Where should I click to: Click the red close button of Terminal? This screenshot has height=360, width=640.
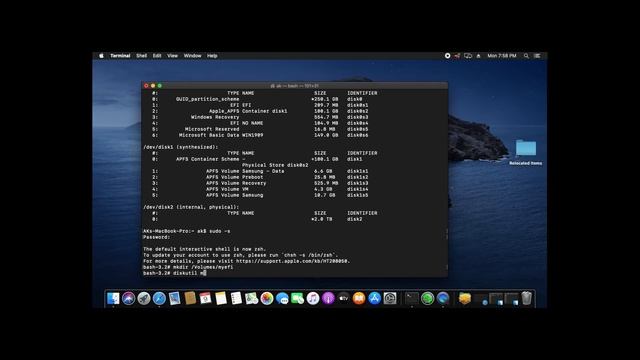tap(146, 86)
